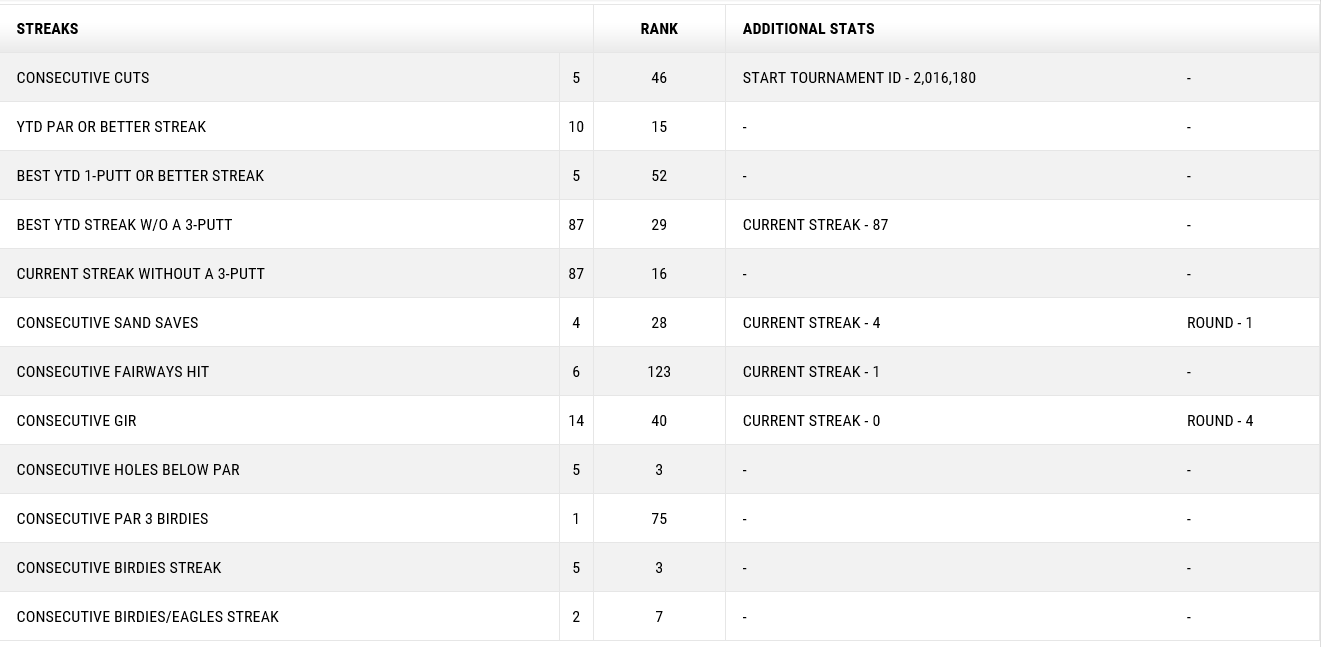Click the Current Streak - 0 text
The height and width of the screenshot is (647, 1321).
(x=811, y=421)
